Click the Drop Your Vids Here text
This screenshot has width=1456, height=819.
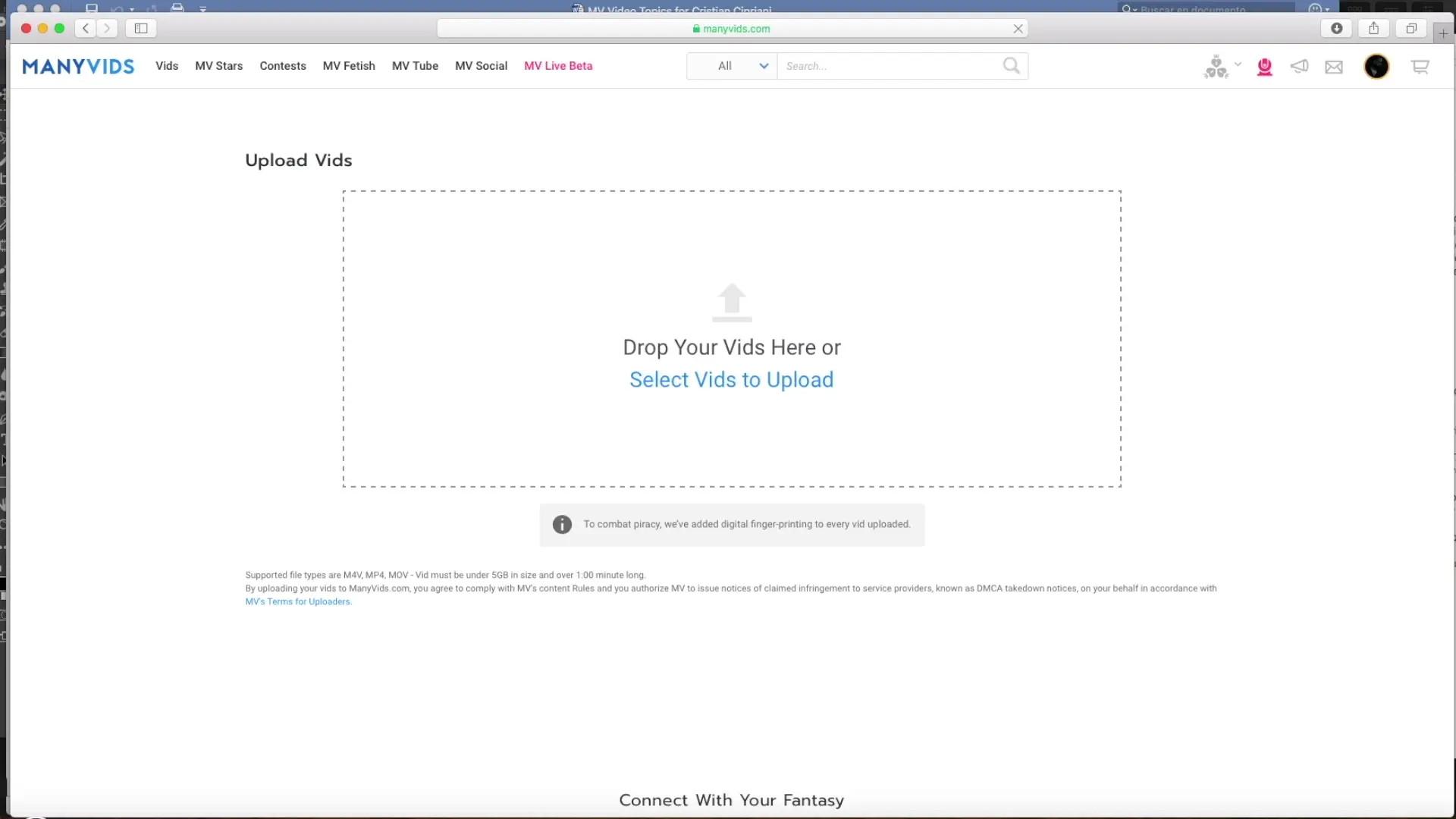point(731,347)
